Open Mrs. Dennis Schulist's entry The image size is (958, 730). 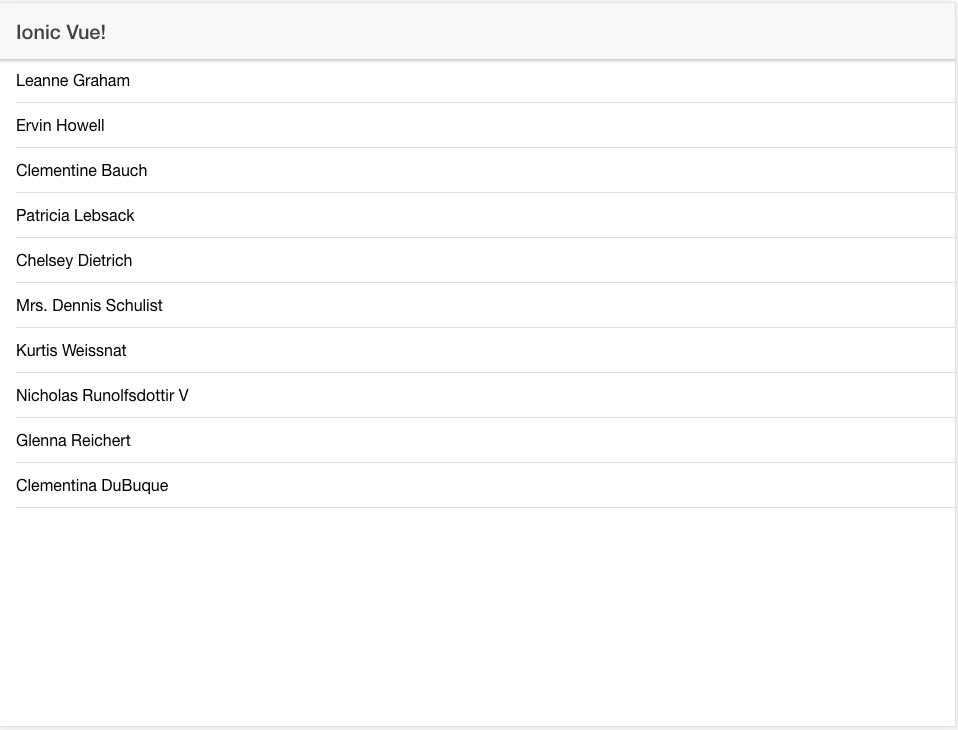coord(89,306)
